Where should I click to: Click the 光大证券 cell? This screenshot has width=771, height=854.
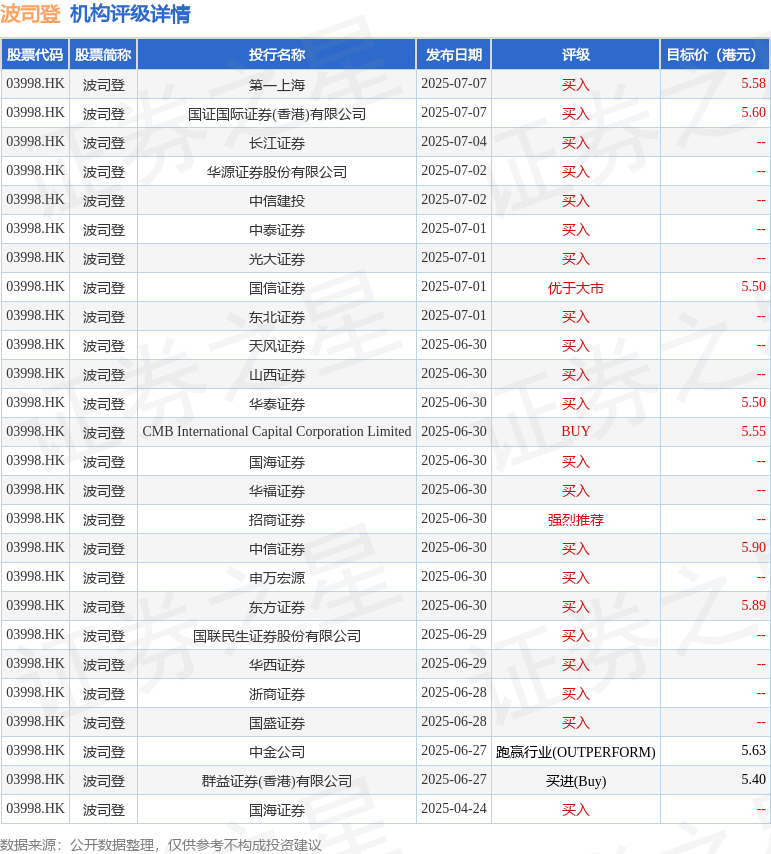277,259
